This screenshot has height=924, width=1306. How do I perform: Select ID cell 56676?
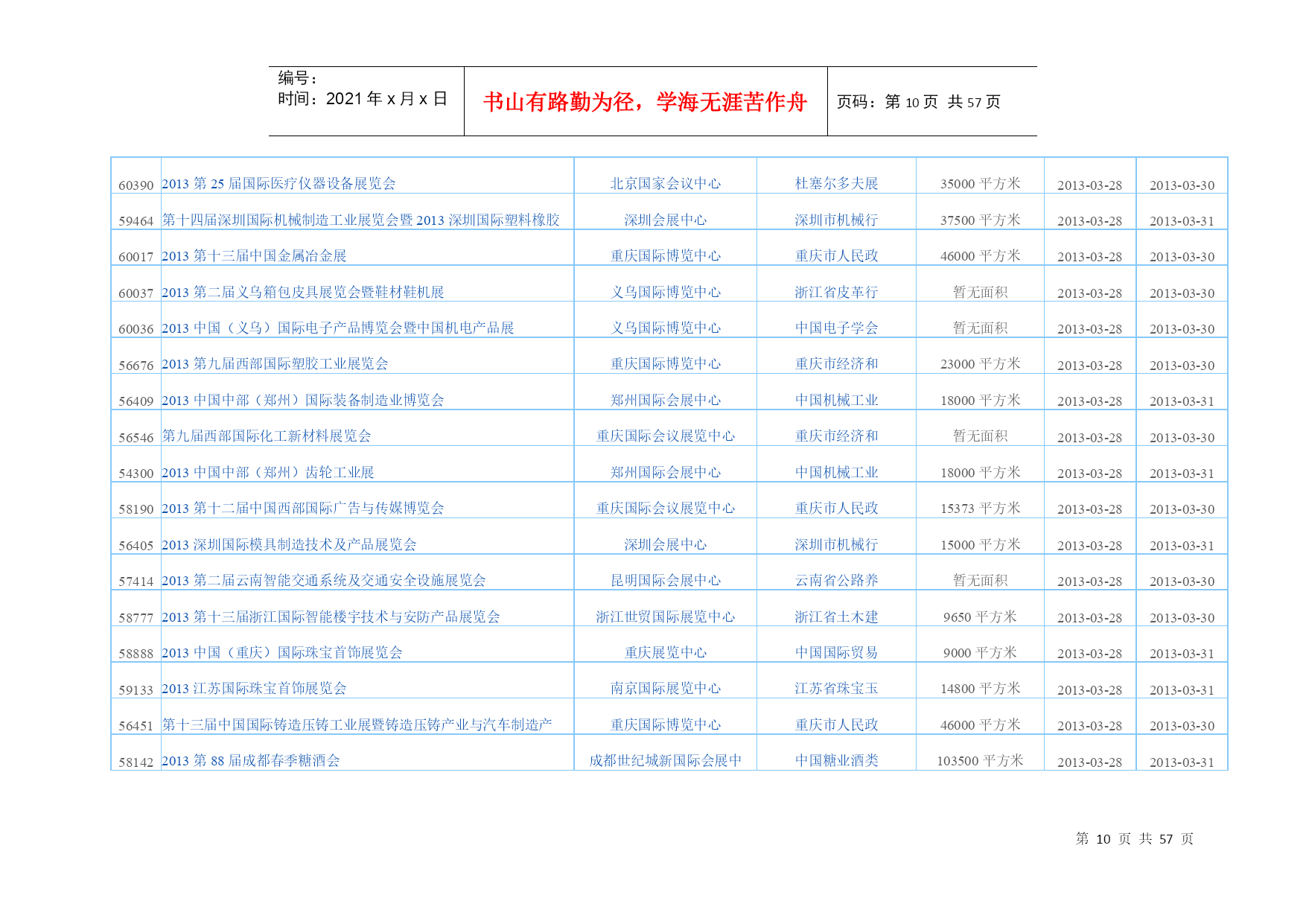click(136, 366)
